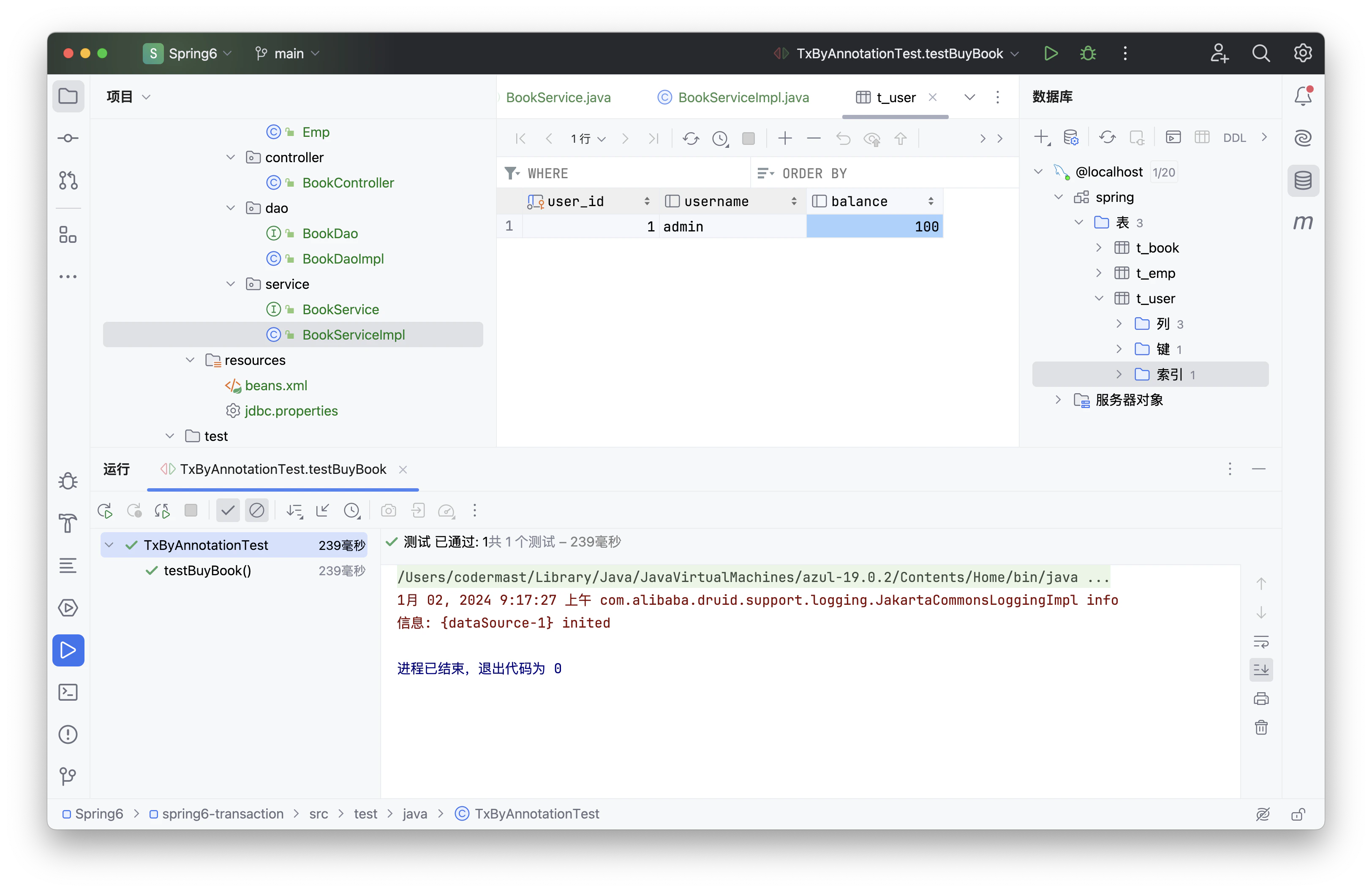The image size is (1372, 892).
Task: Reload the t_user table data
Action: [x=691, y=138]
